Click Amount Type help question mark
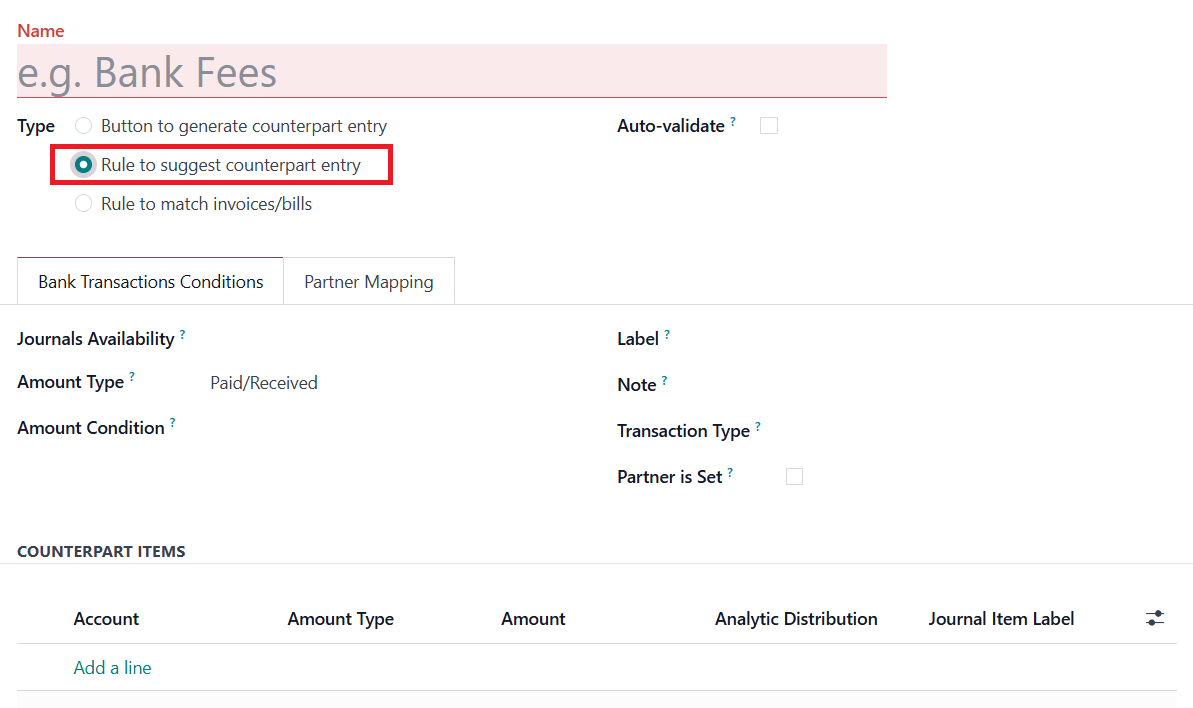Screen dimensions: 1193x708 pyautogui.click(x=132, y=377)
